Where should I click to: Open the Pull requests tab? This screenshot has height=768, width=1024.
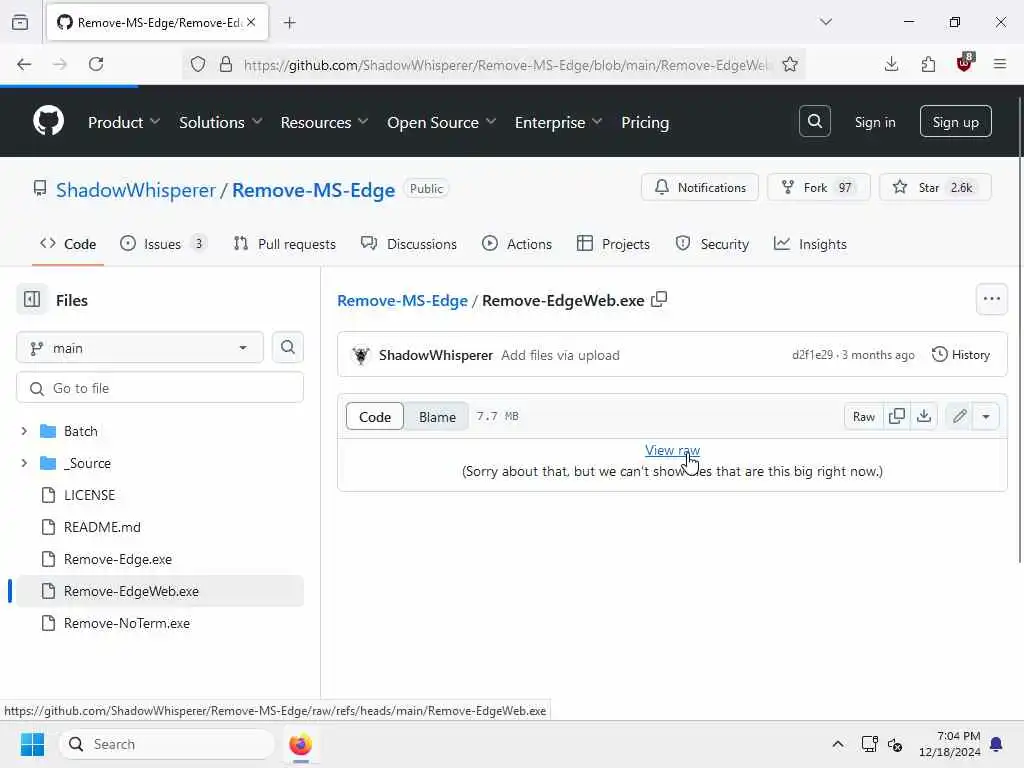285,244
